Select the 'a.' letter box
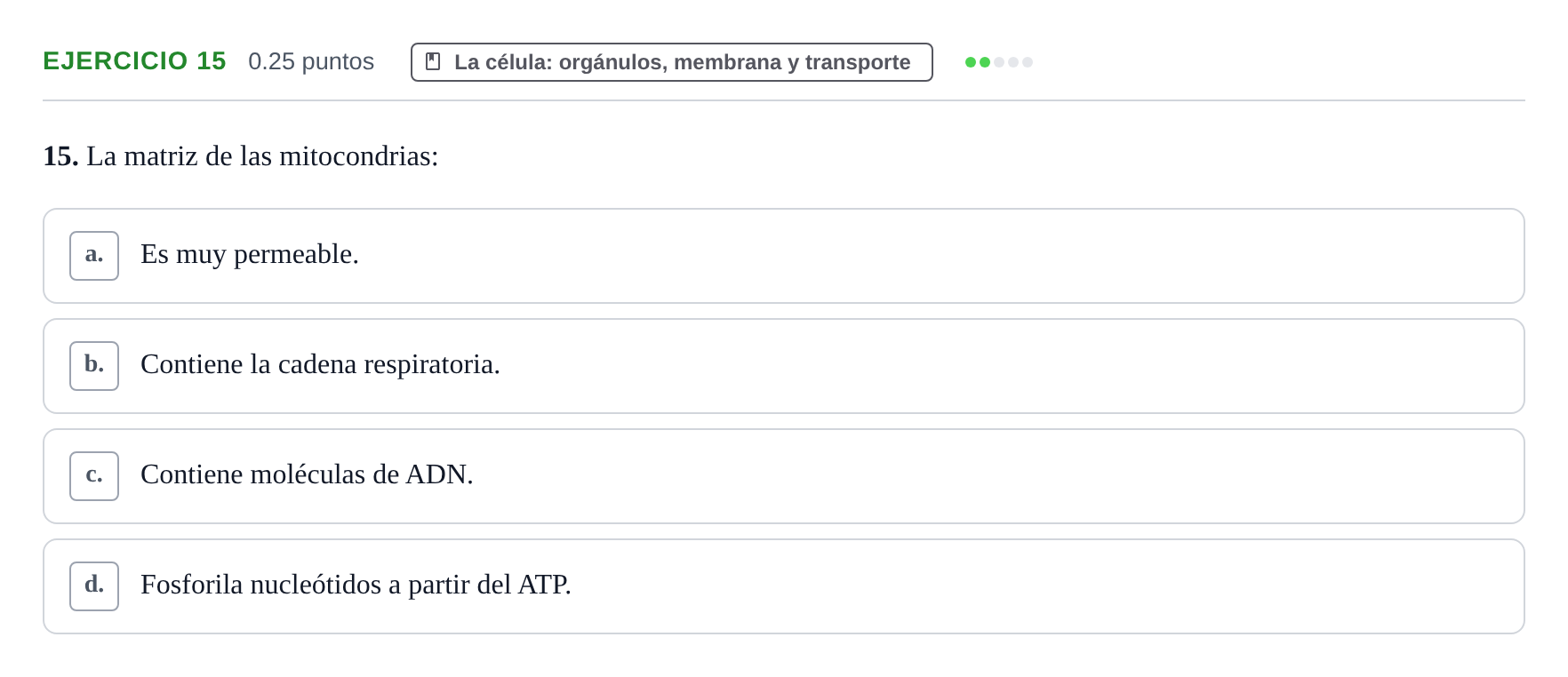The image size is (1568, 677). click(x=94, y=256)
